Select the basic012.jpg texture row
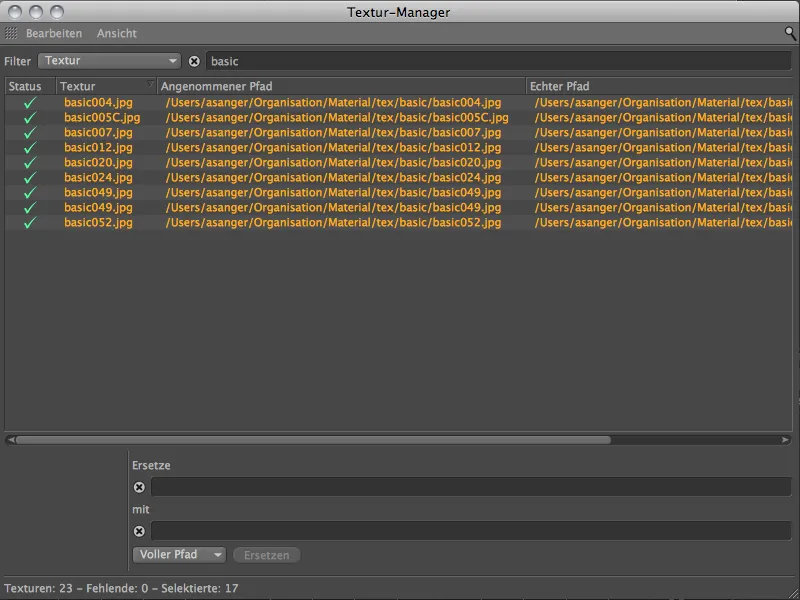This screenshot has height=600, width=800. tap(98, 148)
